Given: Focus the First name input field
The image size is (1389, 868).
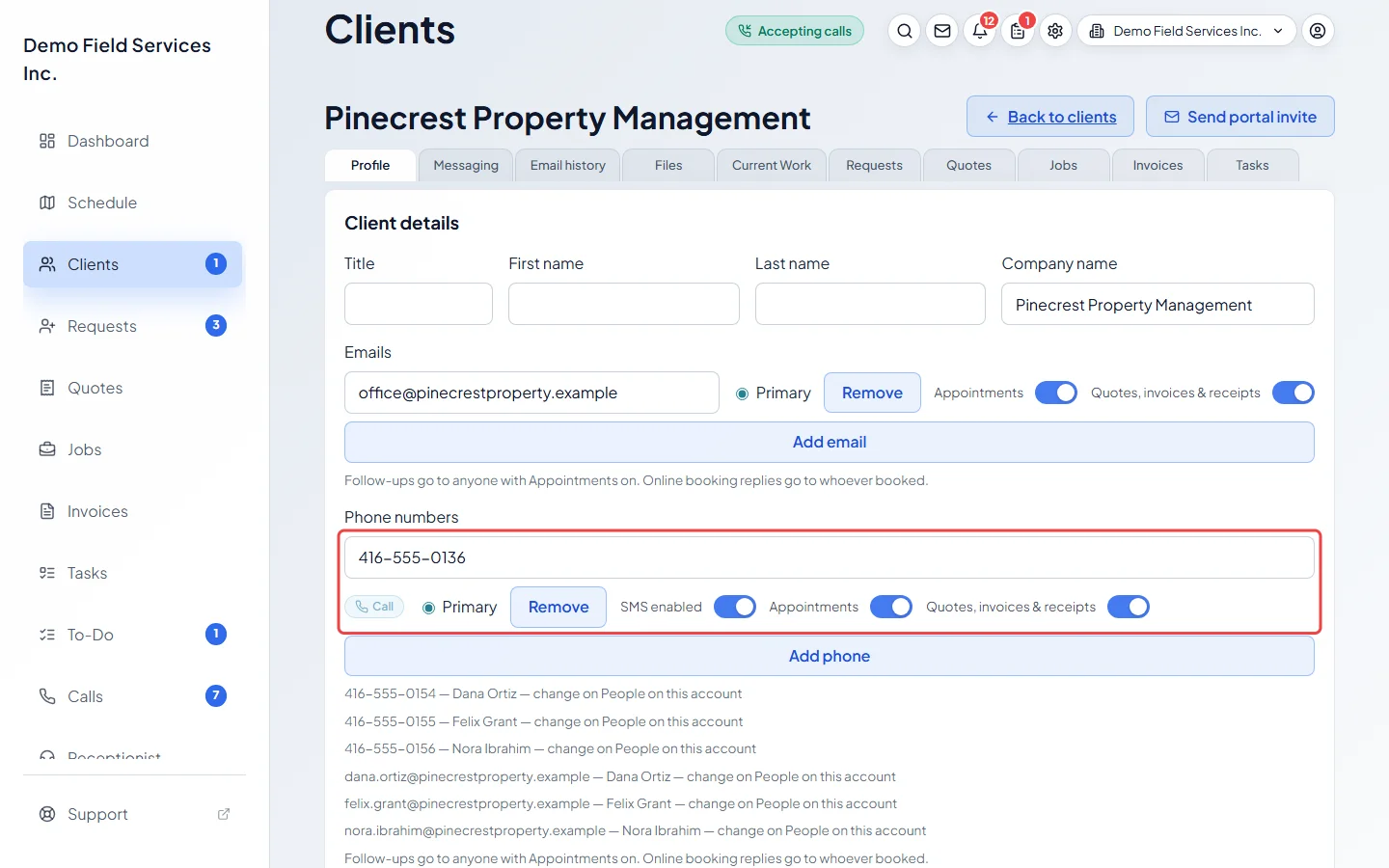Looking at the screenshot, I should 624,304.
